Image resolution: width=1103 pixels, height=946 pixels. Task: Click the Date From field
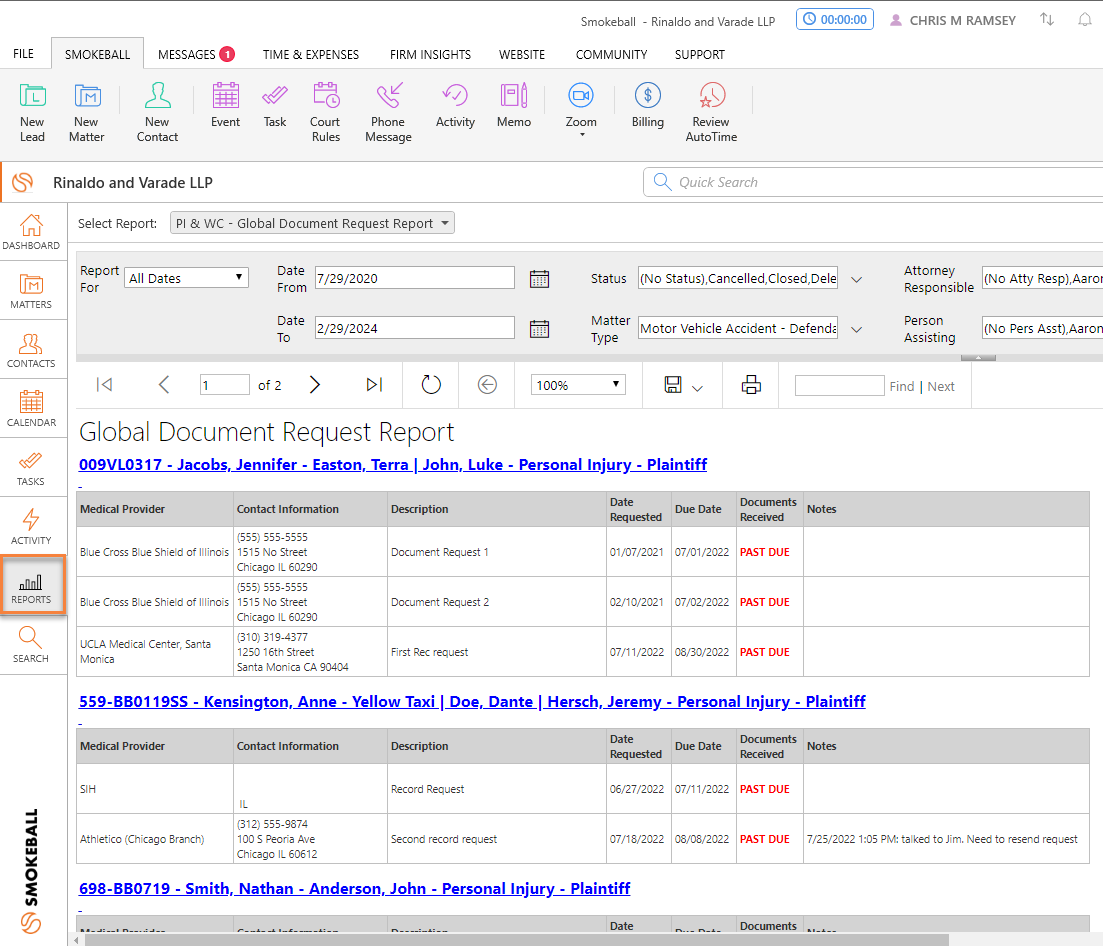coord(414,278)
